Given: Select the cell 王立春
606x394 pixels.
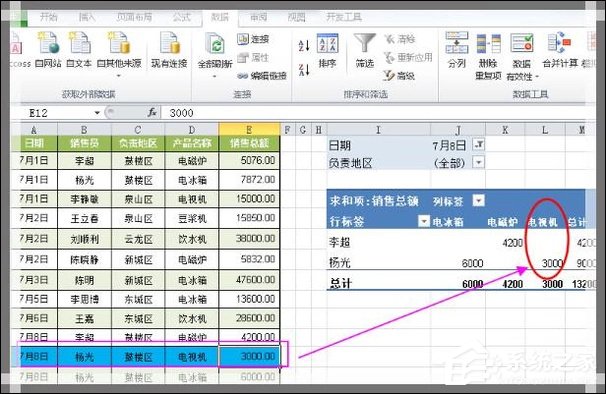Looking at the screenshot, I should coord(84,218).
